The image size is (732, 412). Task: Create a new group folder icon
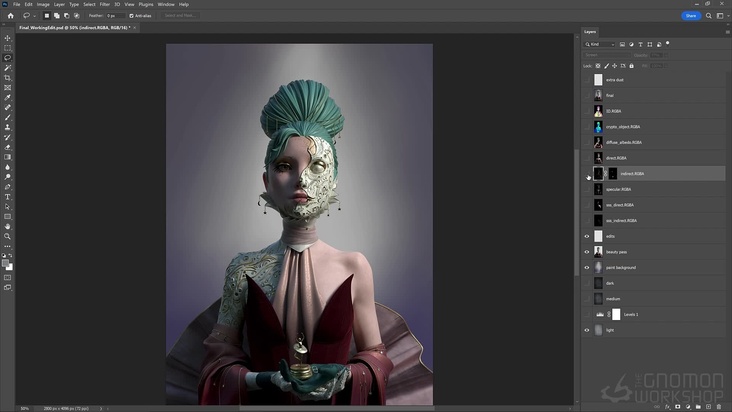pyautogui.click(x=698, y=407)
